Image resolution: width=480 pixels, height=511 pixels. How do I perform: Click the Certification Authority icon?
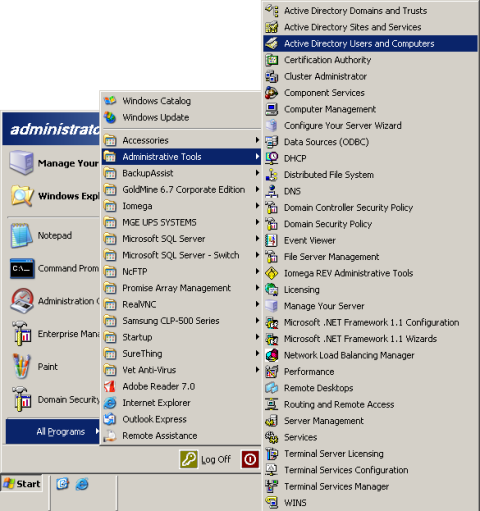pos(272,60)
